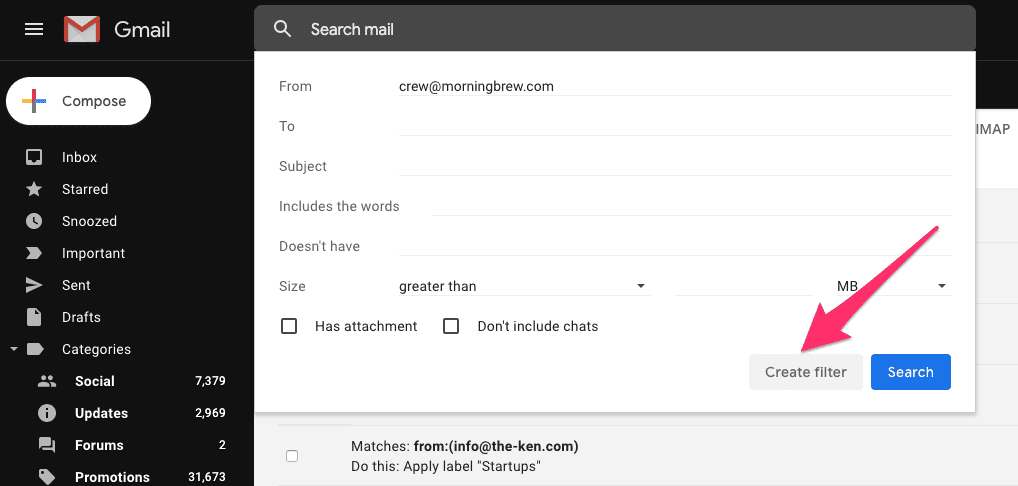Click the Starred star icon

tap(34, 189)
